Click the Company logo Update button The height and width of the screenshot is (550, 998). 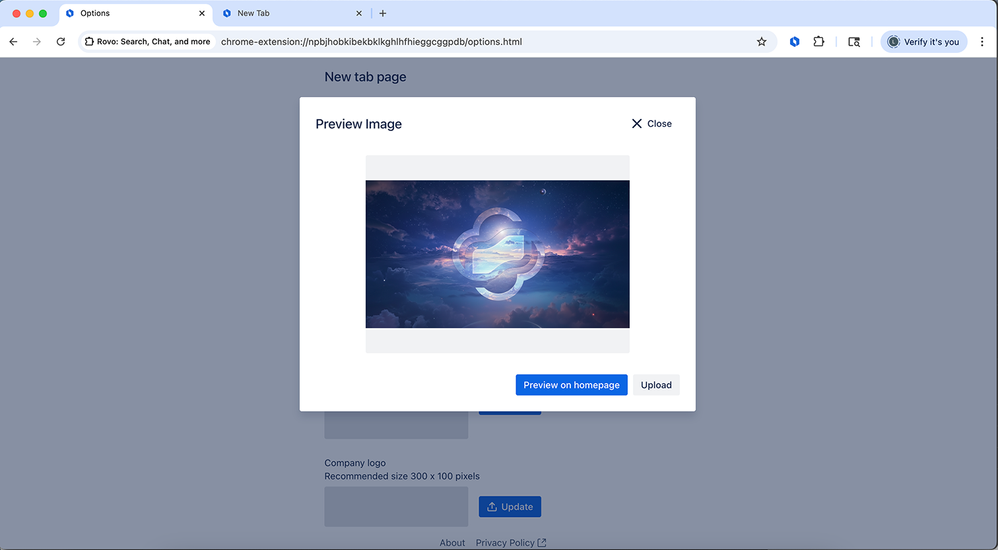click(x=510, y=507)
